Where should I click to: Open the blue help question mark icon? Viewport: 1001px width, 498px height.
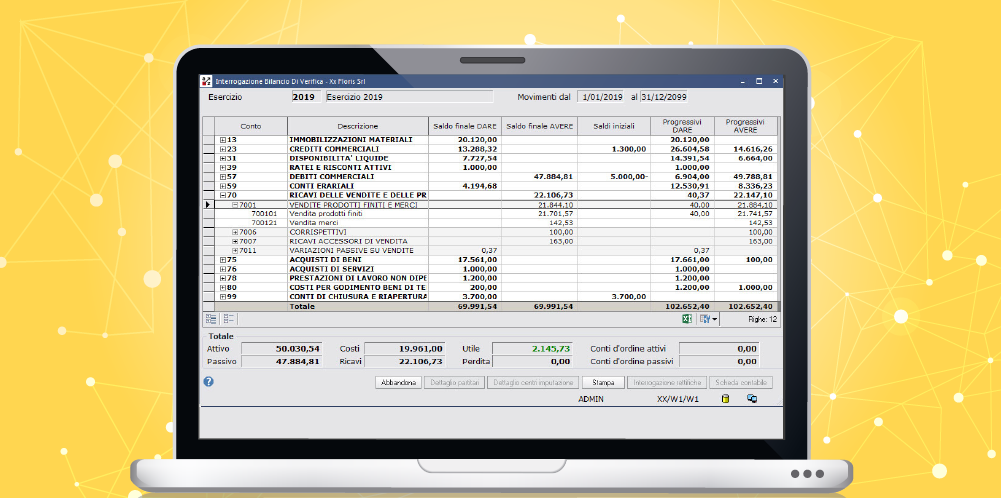click(208, 381)
